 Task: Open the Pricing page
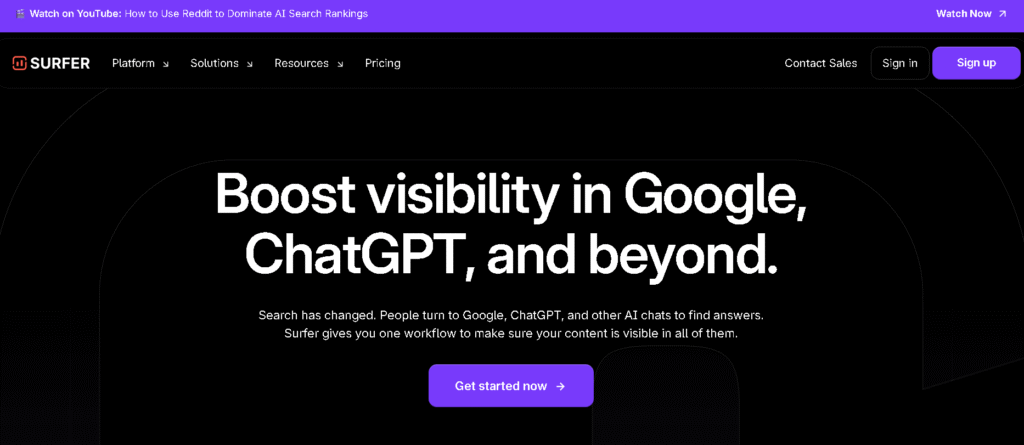[x=382, y=63]
